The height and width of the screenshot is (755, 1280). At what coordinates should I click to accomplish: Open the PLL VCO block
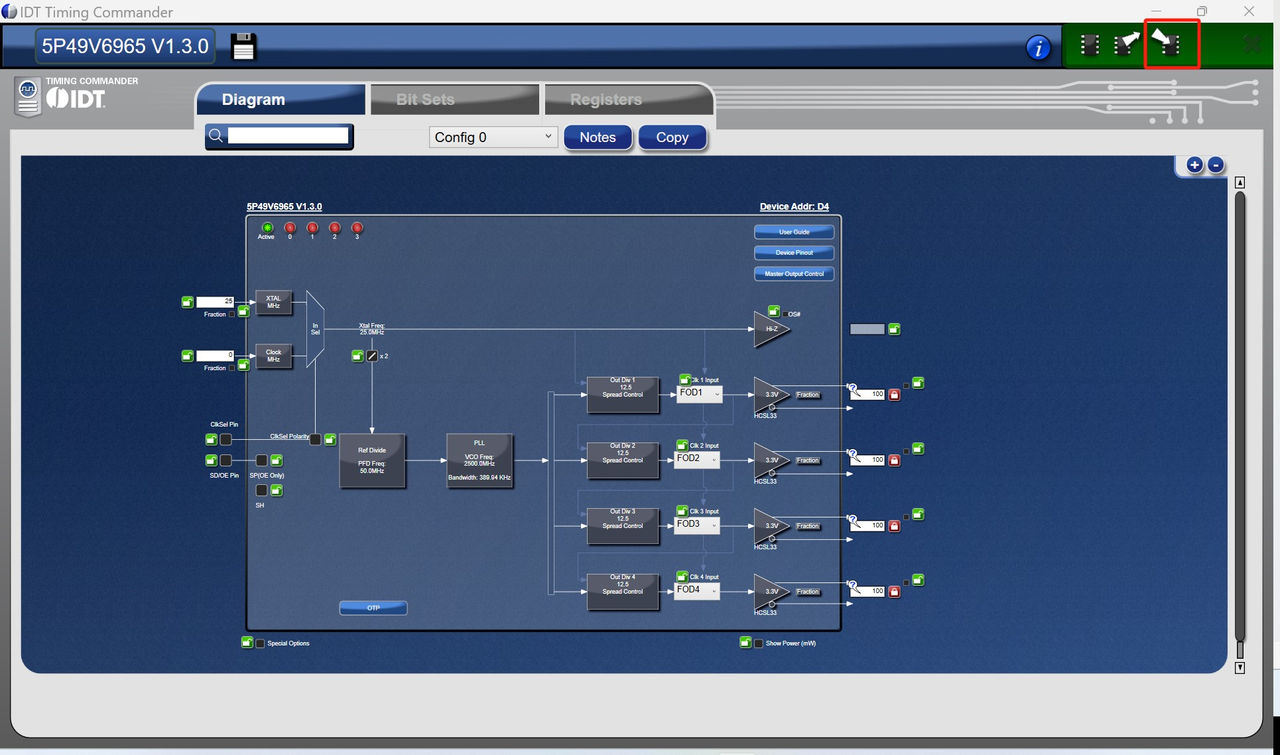[x=480, y=461]
